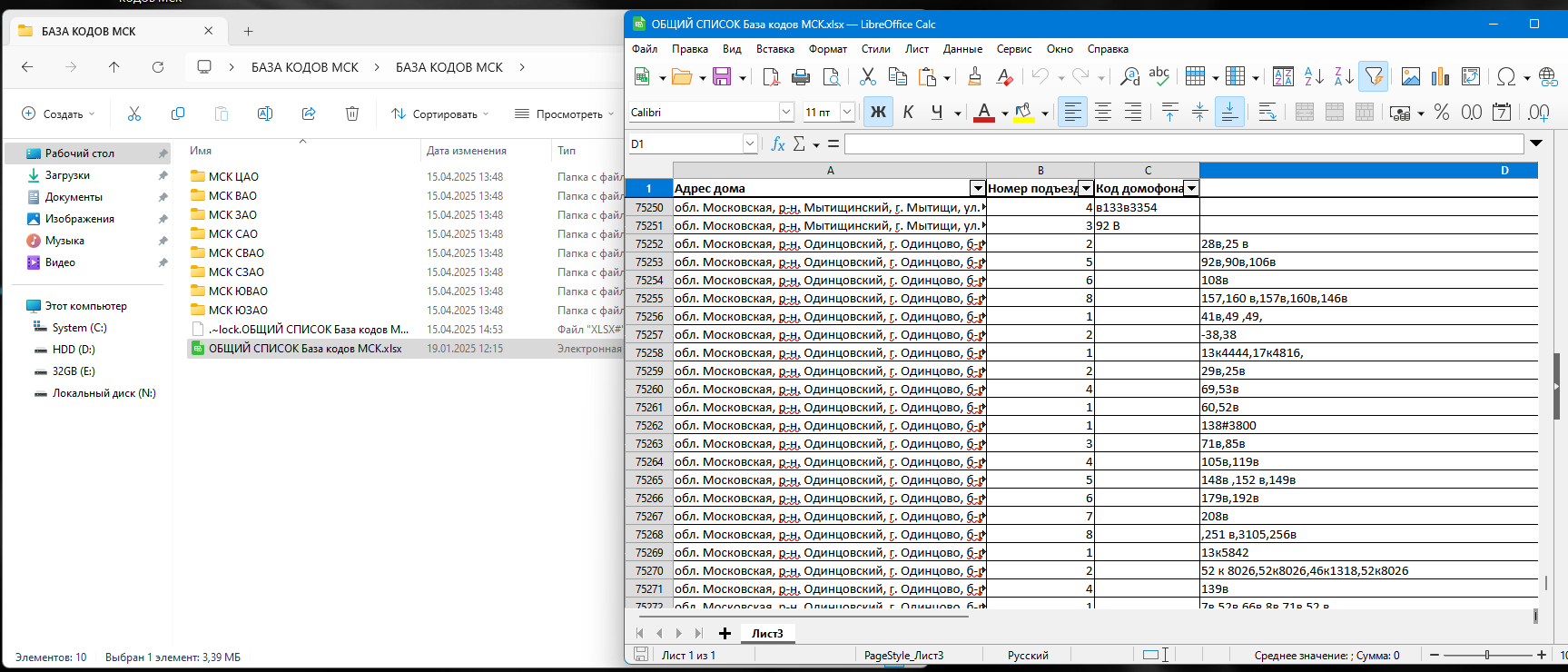Click Insert Chart icon in Calc
Image resolution: width=1568 pixels, height=672 pixels.
pyautogui.click(x=1441, y=76)
